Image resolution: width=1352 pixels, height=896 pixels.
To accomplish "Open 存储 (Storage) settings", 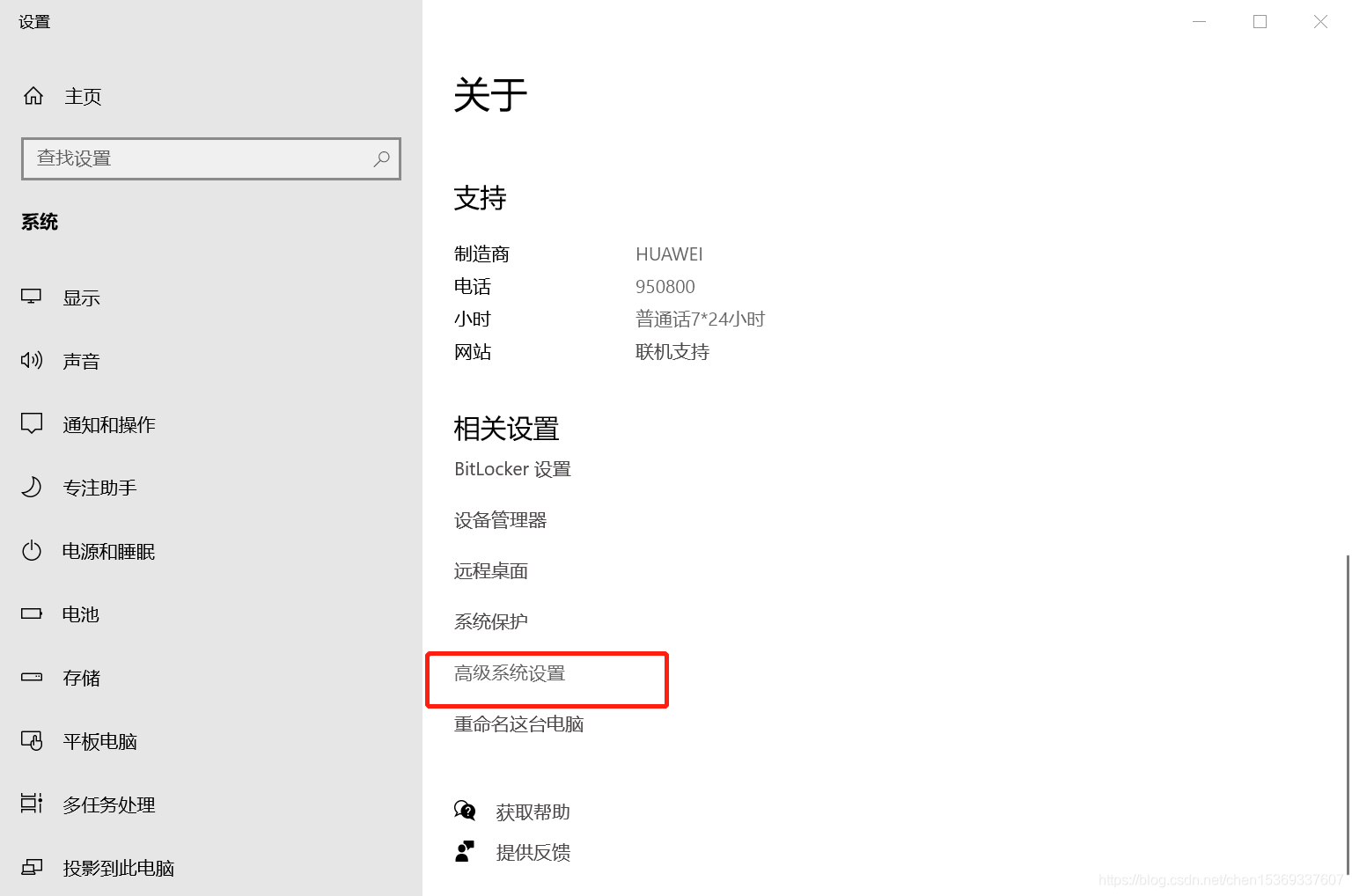I will pos(81,678).
